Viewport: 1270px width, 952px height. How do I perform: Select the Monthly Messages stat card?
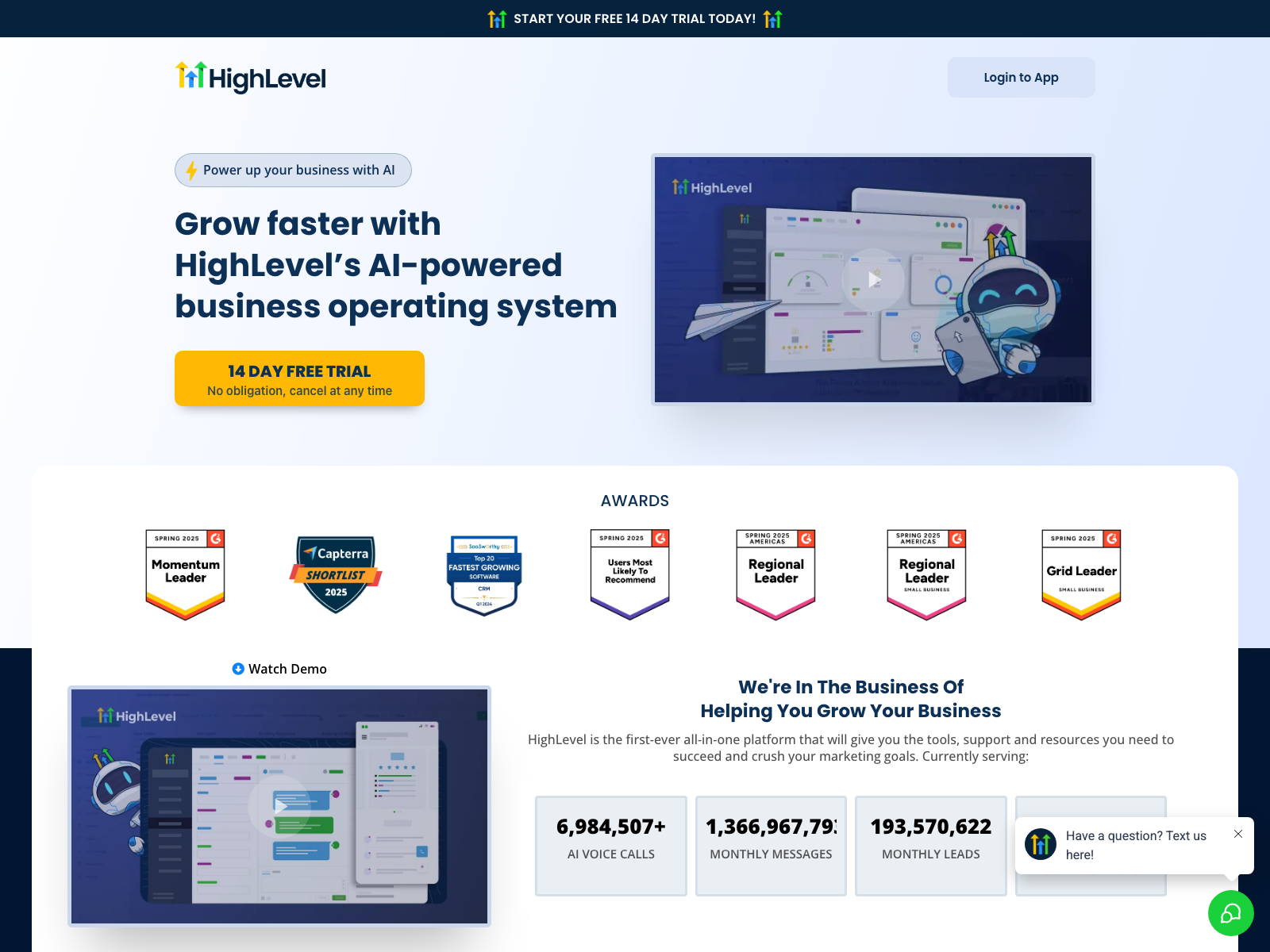pos(771,846)
